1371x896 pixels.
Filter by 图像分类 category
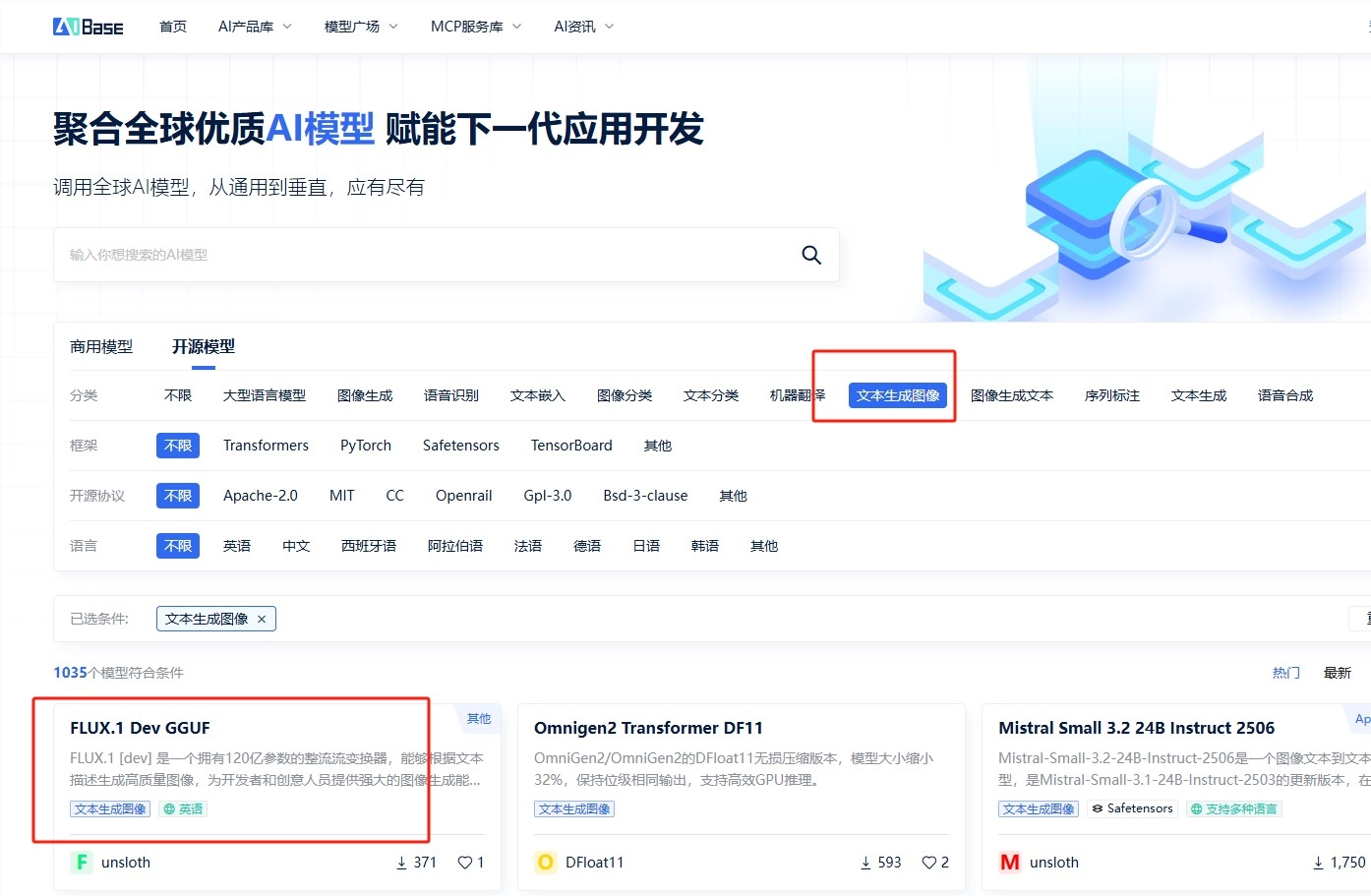(x=625, y=395)
